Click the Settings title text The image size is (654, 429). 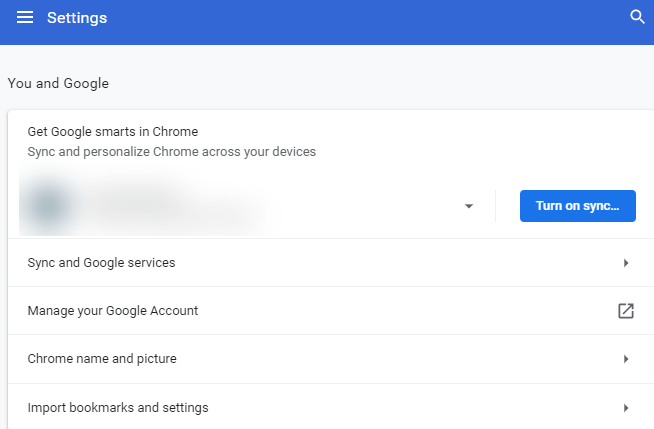77,18
